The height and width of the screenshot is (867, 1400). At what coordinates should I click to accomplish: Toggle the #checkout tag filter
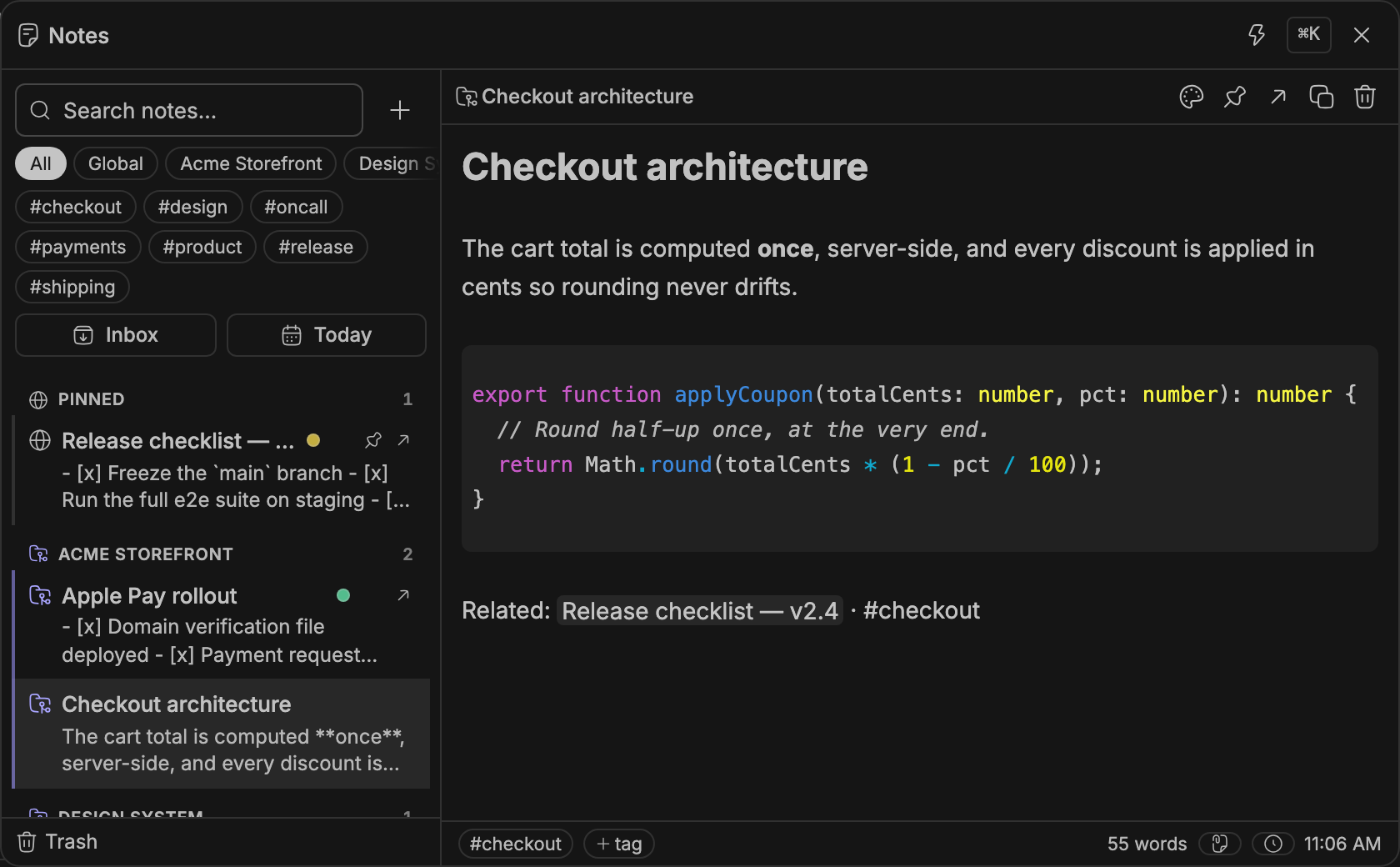point(75,207)
